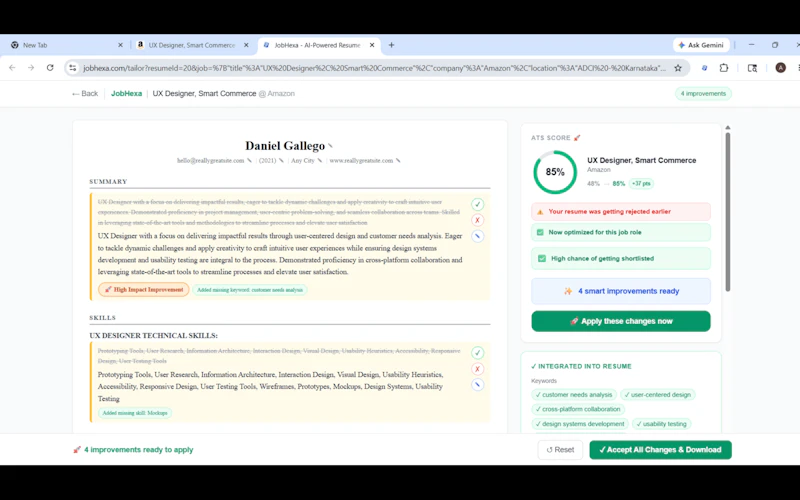
Task: Click the Now optimized for this job role item
Action: (x=620, y=232)
